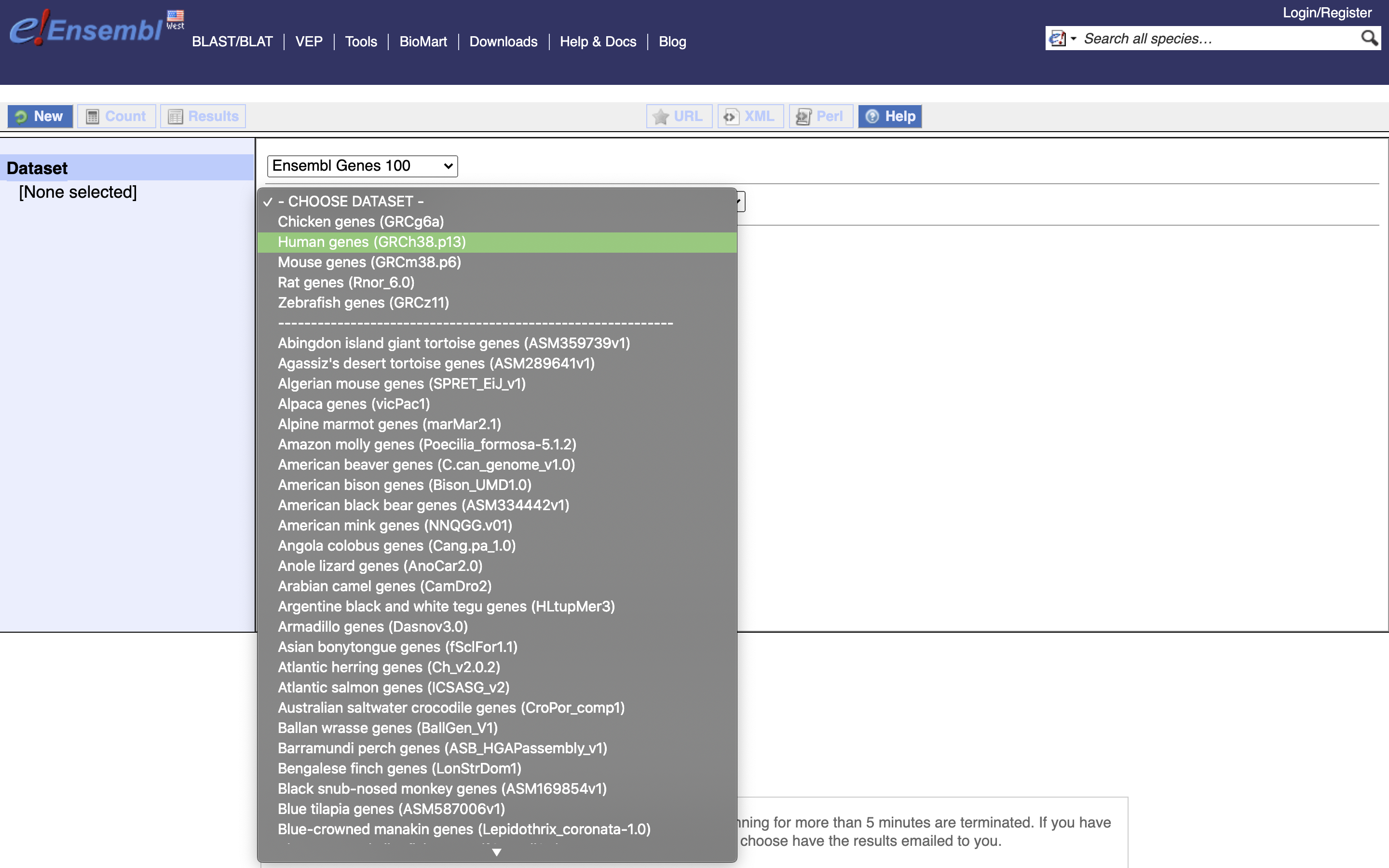Viewport: 1389px width, 868px height.
Task: Select Armadillo genes (Dasnov3.0)
Action: [497, 627]
